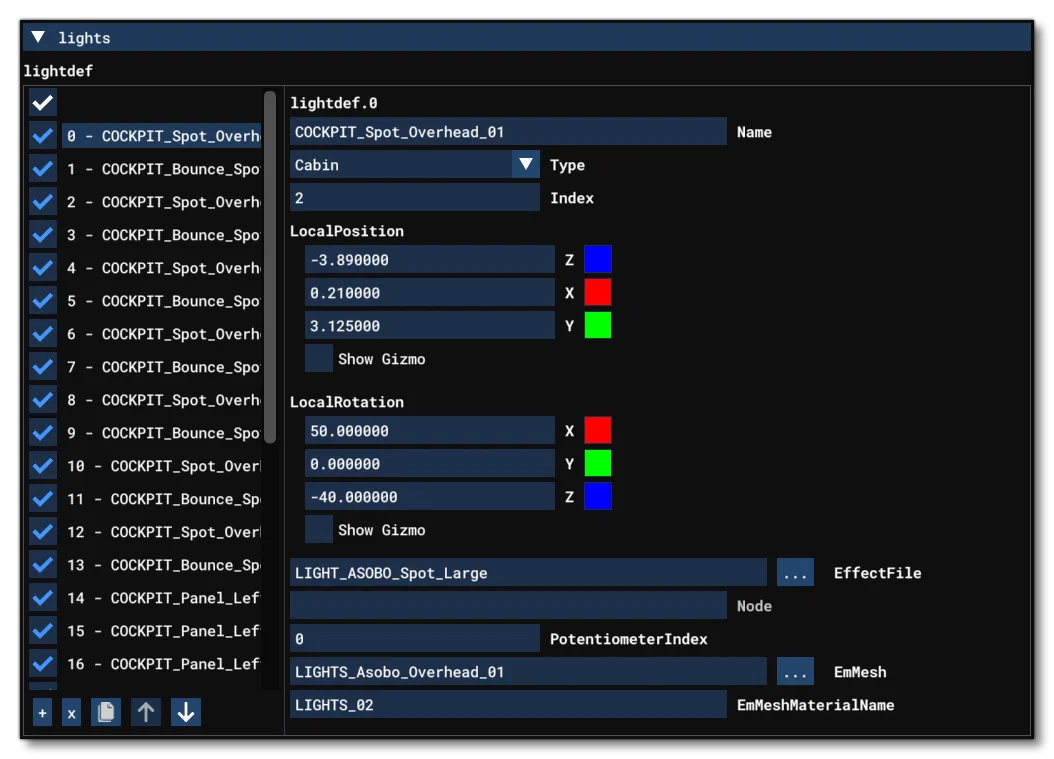
Task: Toggle checkbox for lightdef 10
Action: coord(42,466)
